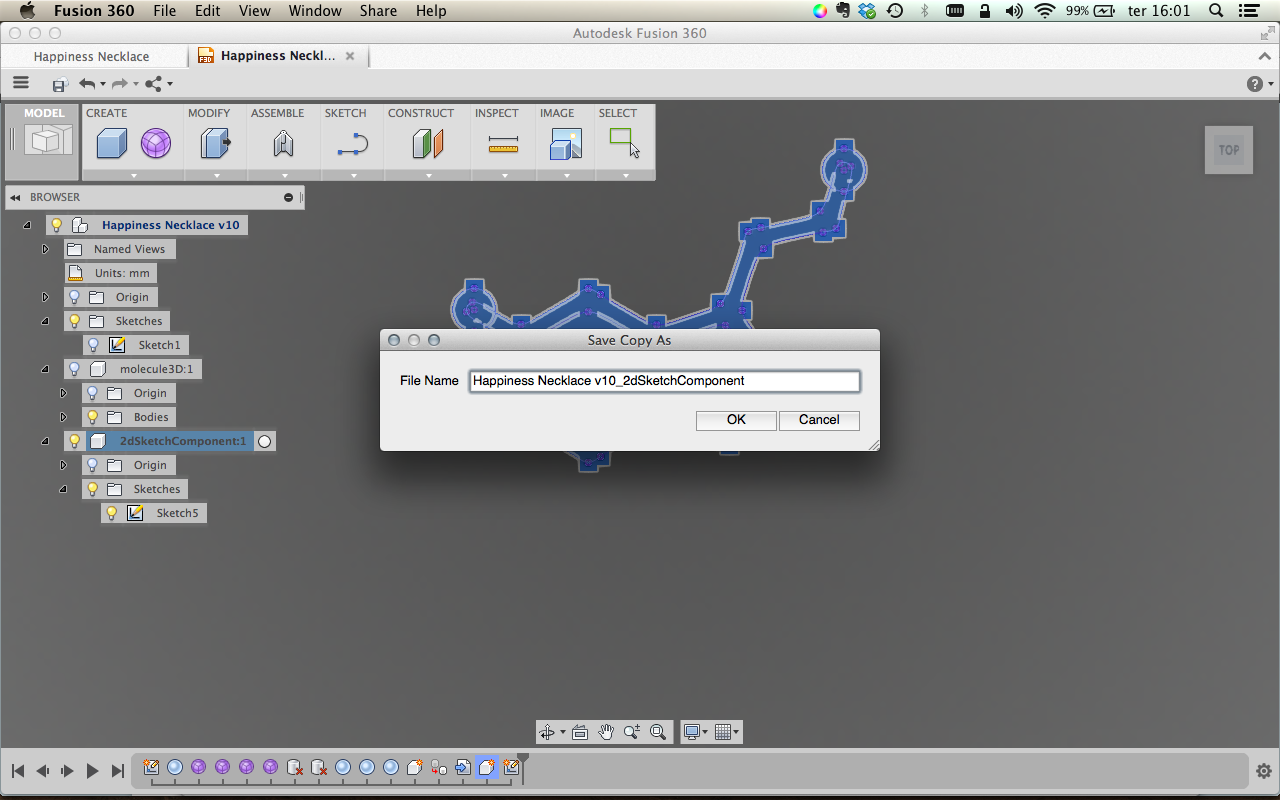Click the BROWSER panel minus options button
This screenshot has height=800, width=1280.
288,198
